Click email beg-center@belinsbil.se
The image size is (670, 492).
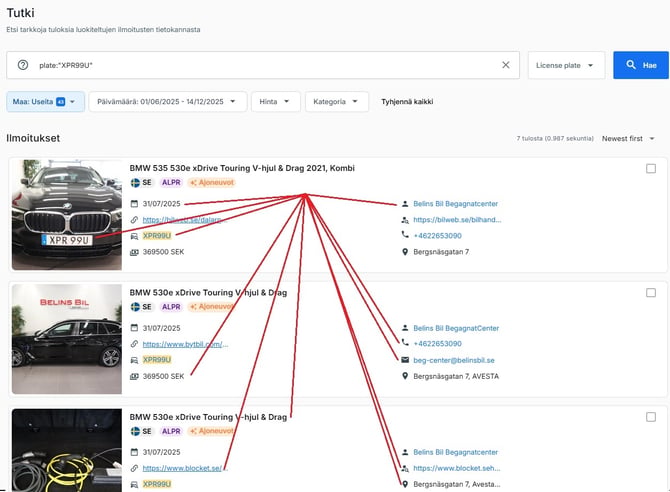pyautogui.click(x=454, y=360)
